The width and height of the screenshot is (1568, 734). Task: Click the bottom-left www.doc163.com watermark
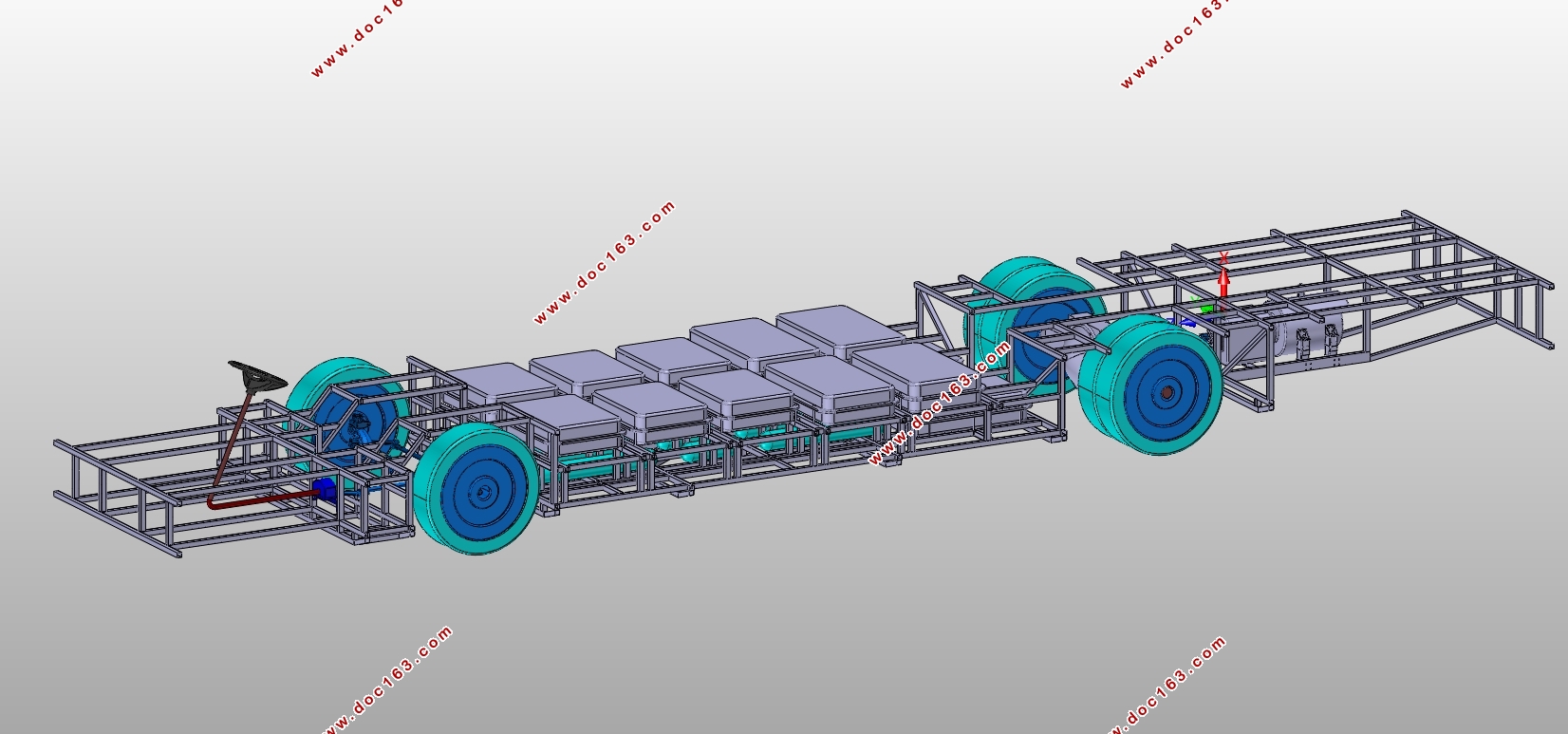(387, 680)
